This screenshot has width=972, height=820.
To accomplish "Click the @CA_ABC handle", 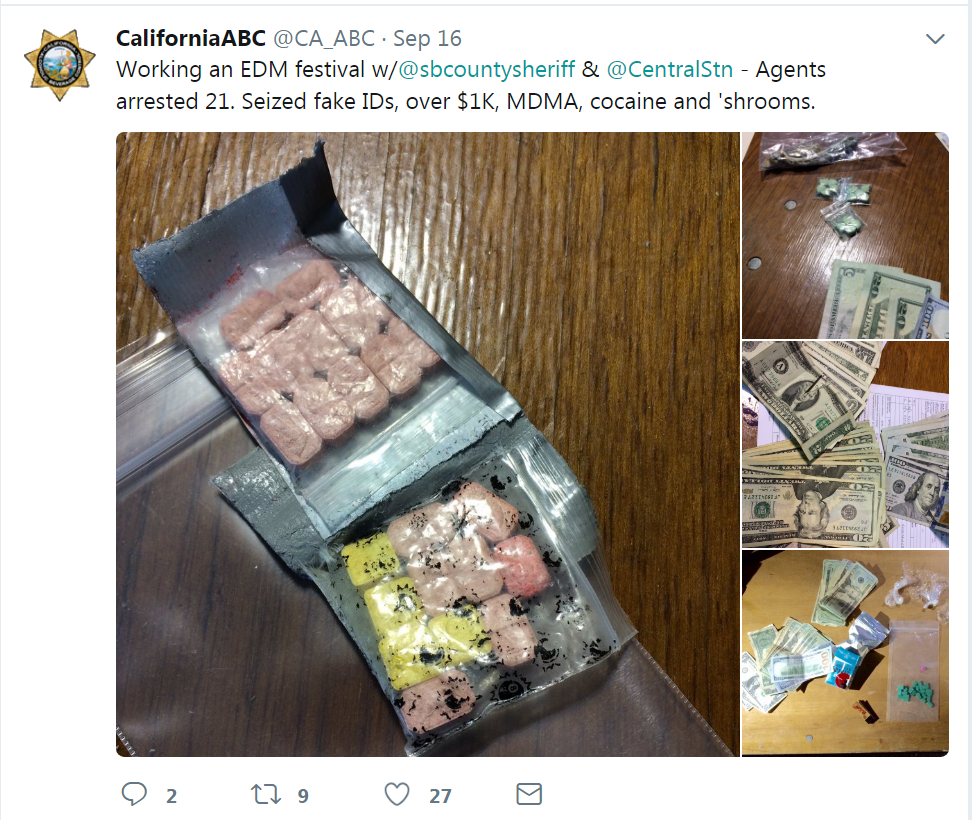I will pos(324,38).
